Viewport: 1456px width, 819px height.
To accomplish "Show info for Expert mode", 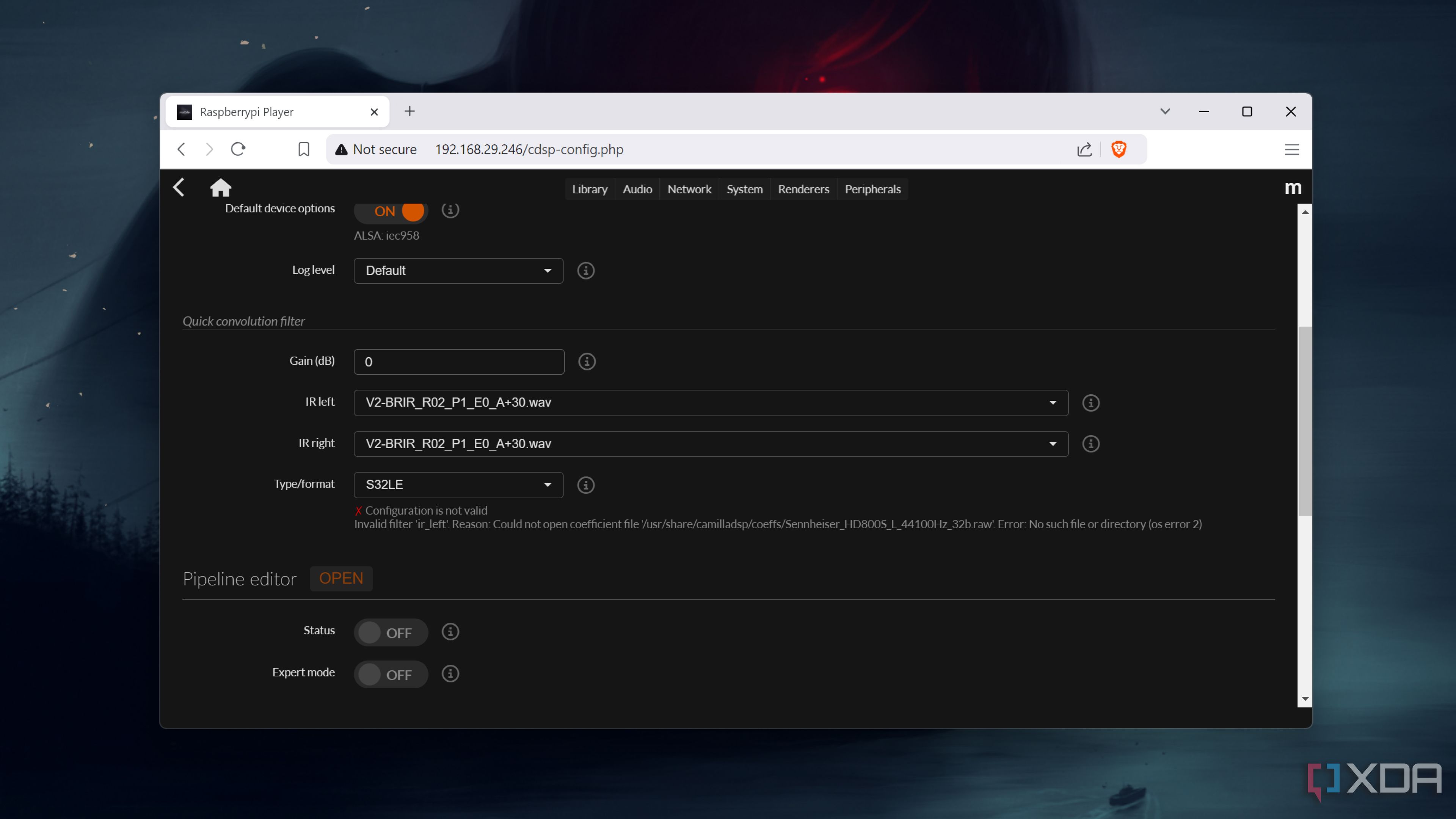I will pyautogui.click(x=450, y=674).
